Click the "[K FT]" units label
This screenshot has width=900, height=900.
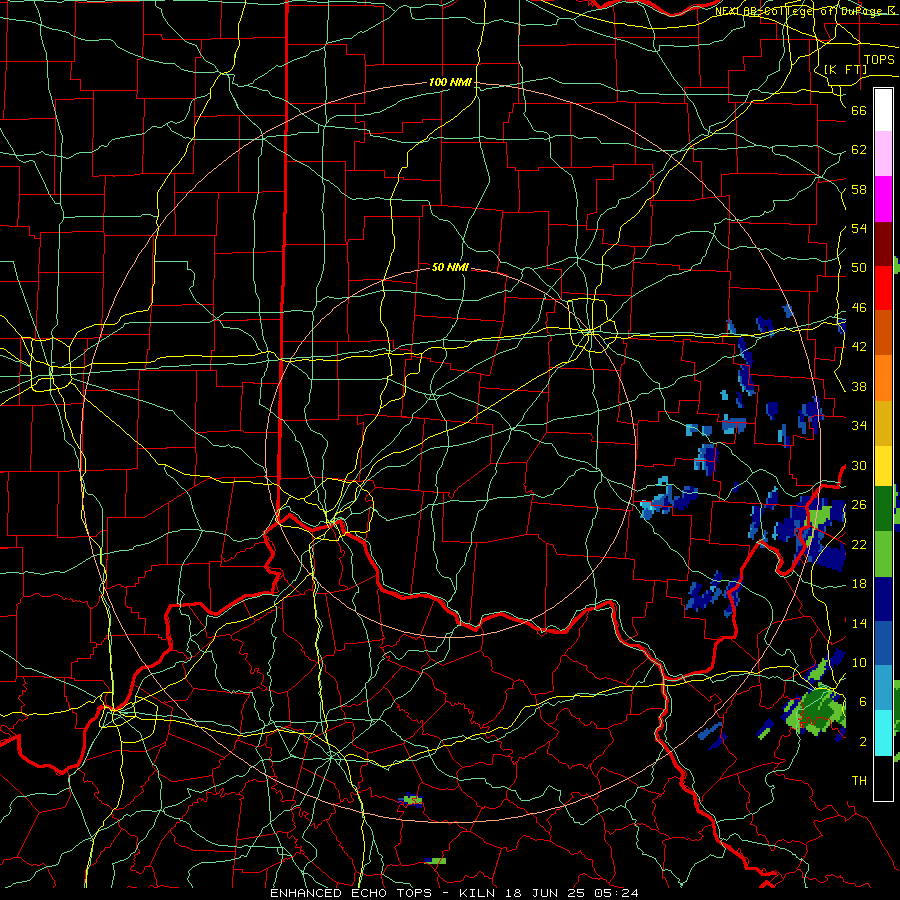point(845,69)
